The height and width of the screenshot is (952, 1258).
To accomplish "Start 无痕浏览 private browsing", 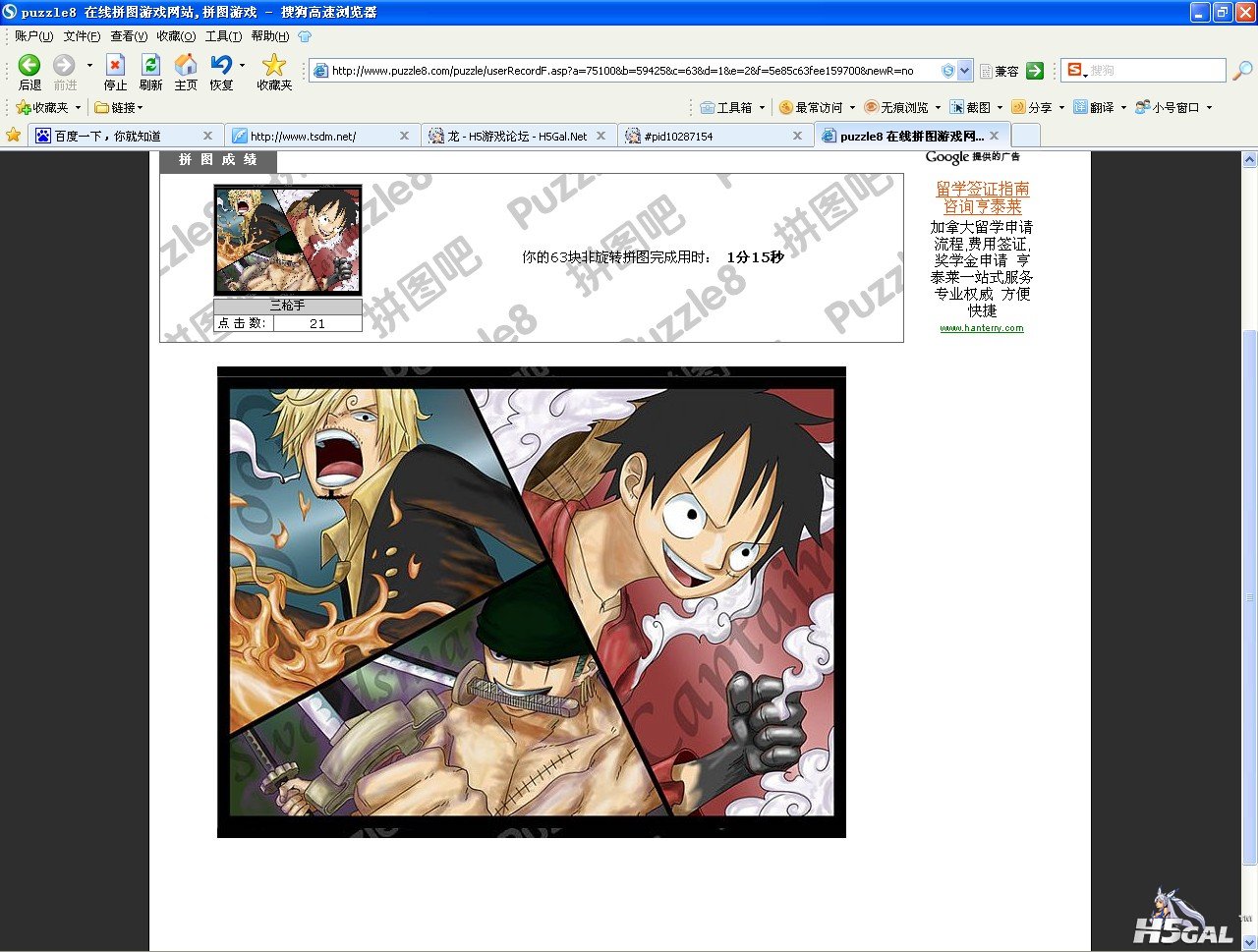I will pyautogui.click(x=896, y=107).
